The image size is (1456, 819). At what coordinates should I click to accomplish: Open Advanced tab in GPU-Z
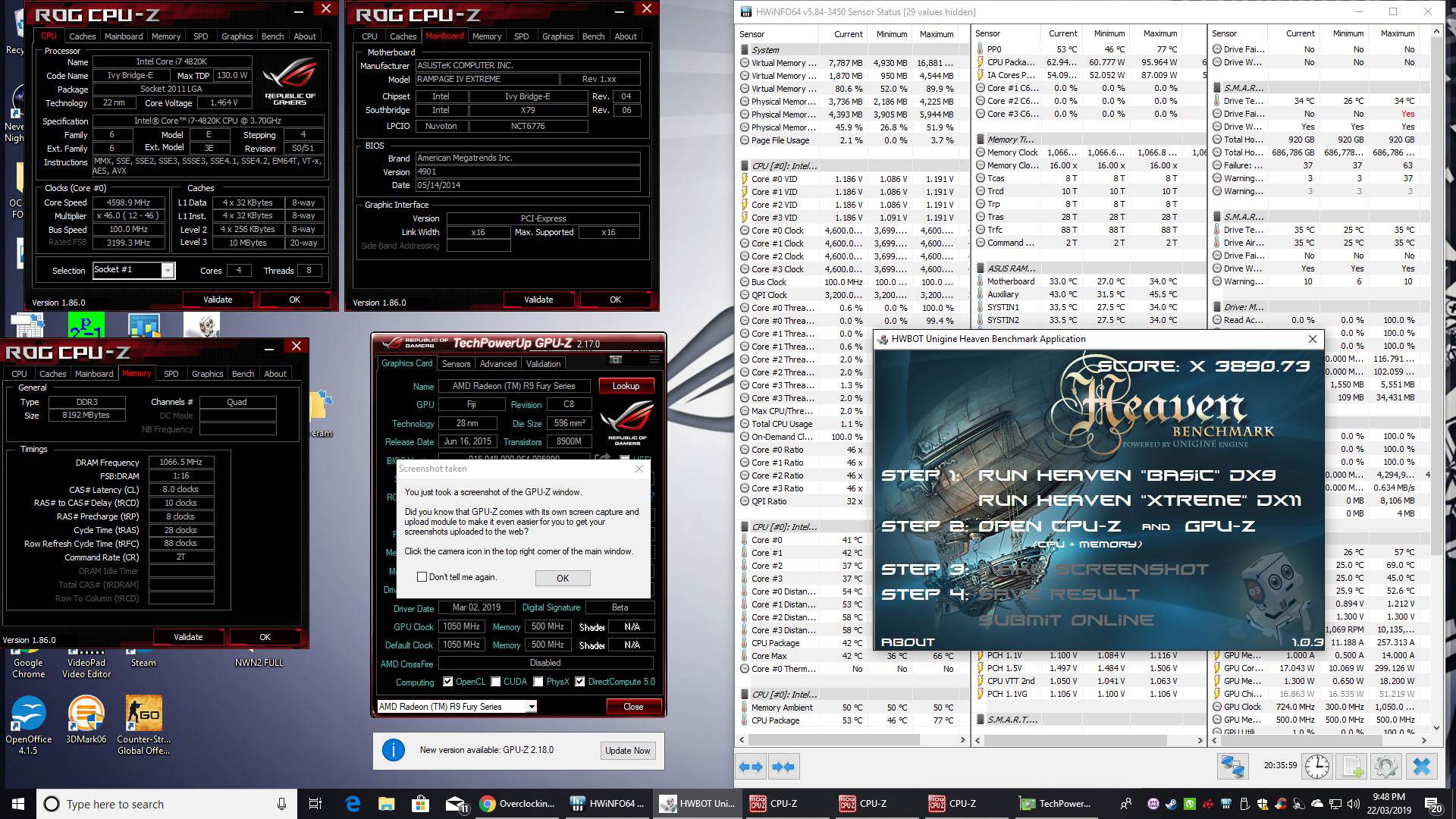(498, 364)
